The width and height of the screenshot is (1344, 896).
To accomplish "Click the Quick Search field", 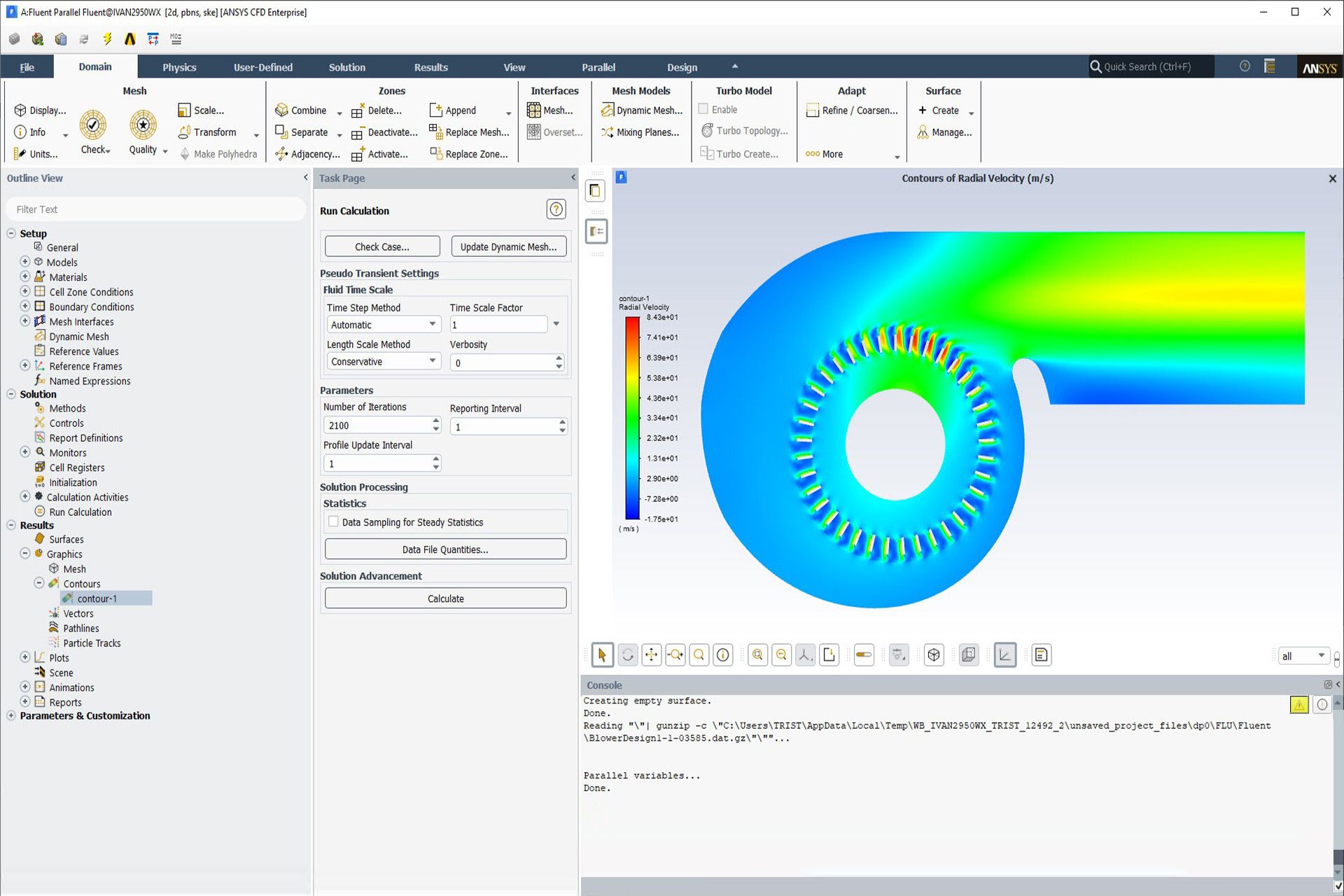I will 1150,66.
